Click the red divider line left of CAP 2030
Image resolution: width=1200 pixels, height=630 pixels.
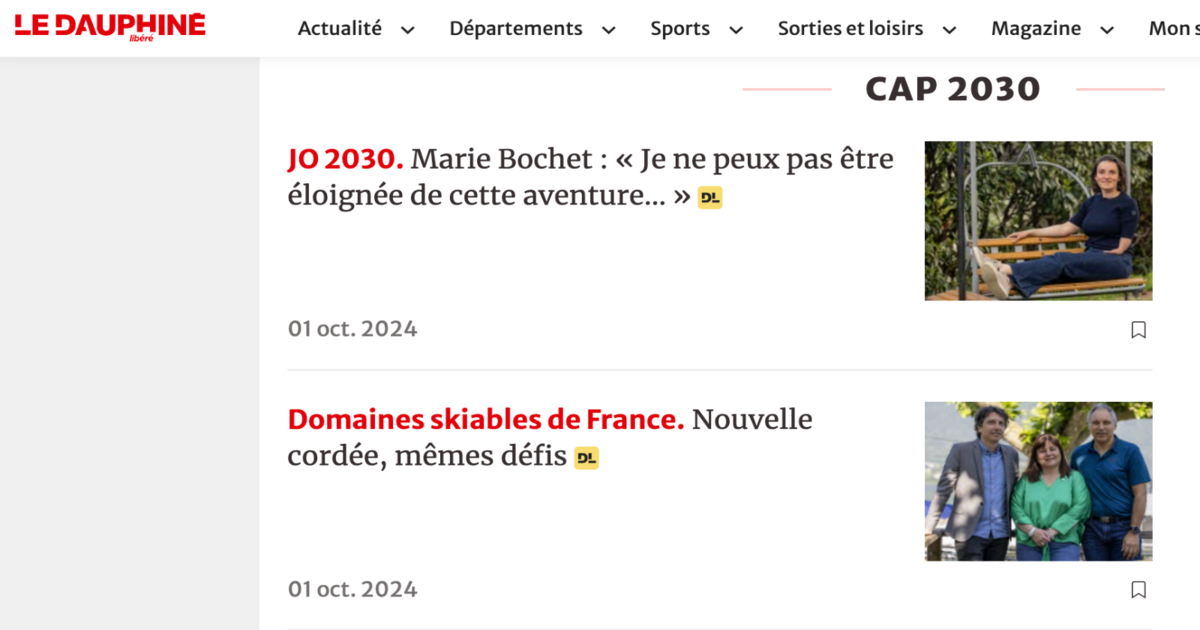787,89
